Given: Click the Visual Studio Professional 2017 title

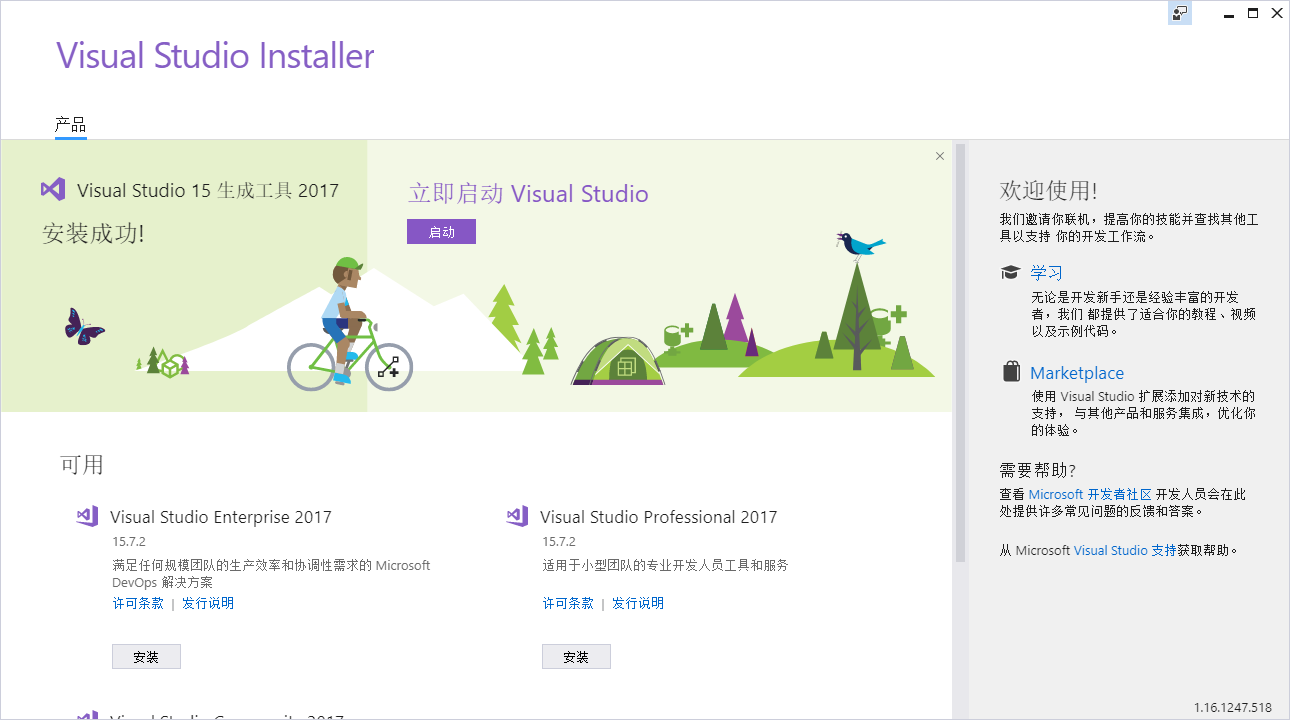Looking at the screenshot, I should tap(658, 517).
